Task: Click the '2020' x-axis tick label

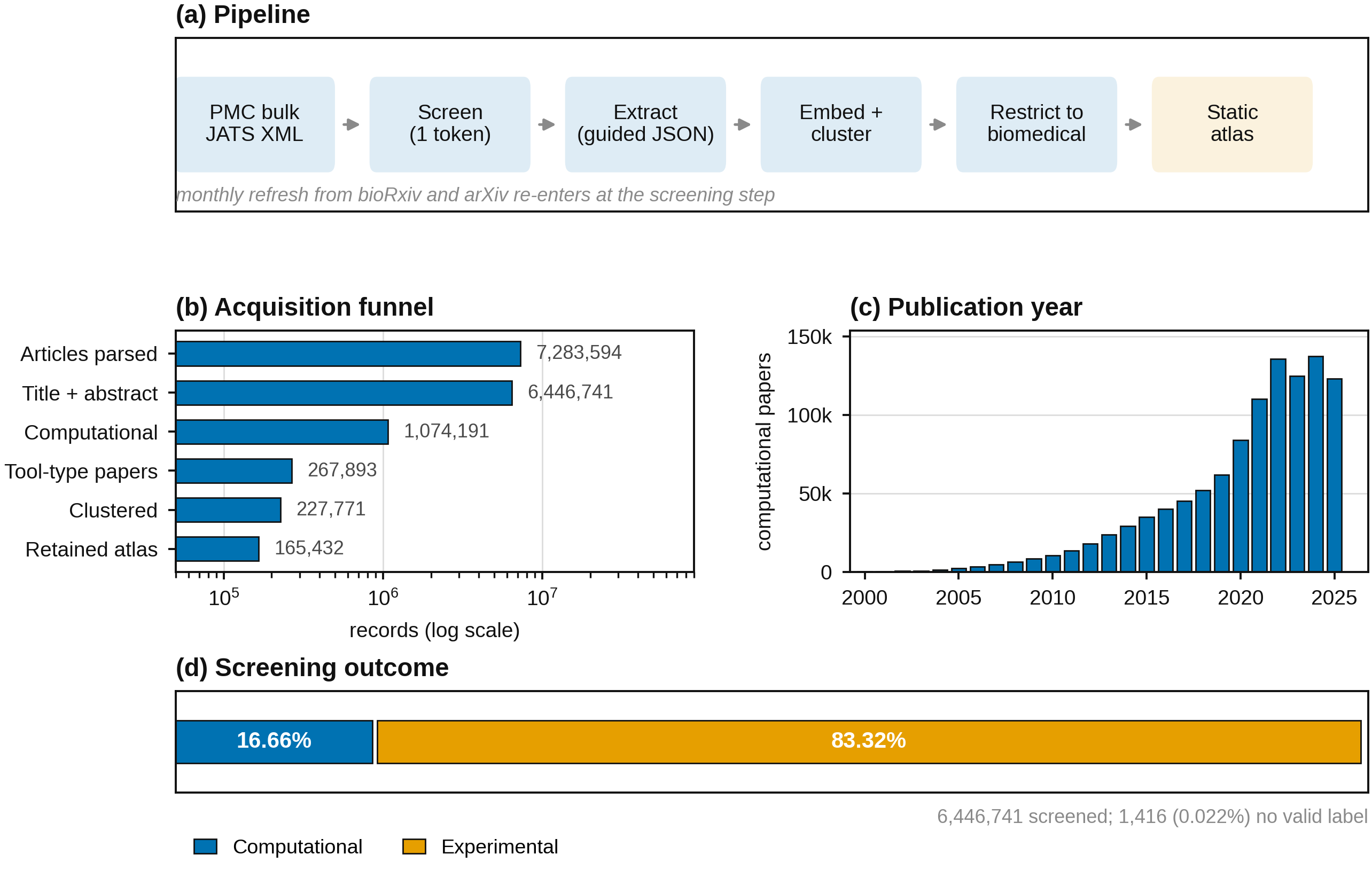Action: pos(1241,597)
